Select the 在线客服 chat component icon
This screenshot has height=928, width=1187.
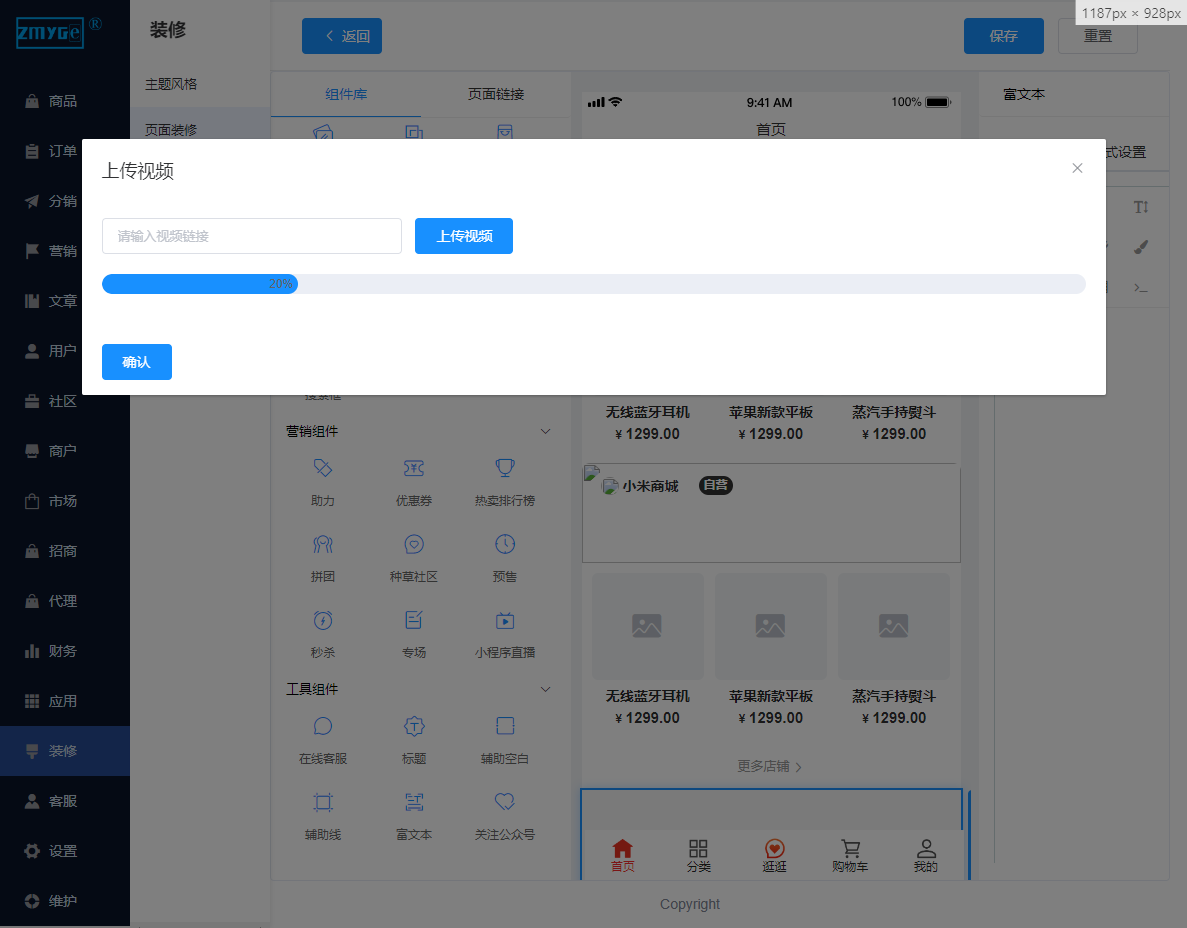pos(323,727)
